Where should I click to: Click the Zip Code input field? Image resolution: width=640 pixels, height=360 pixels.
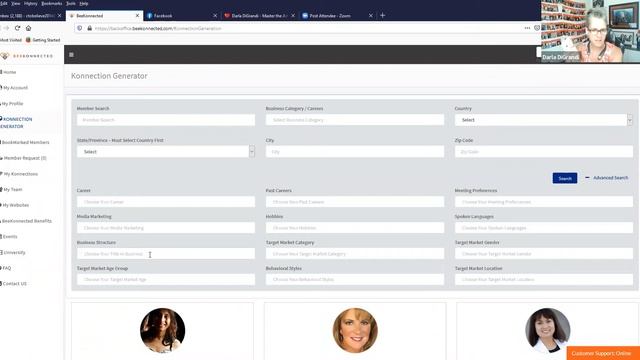(544, 151)
